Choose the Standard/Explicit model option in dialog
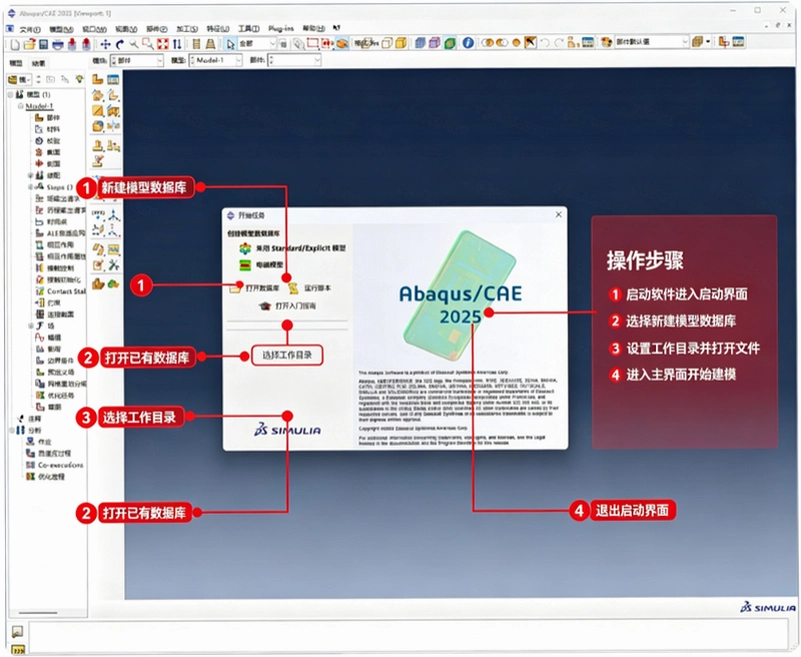The height and width of the screenshot is (657, 801). [x=293, y=249]
